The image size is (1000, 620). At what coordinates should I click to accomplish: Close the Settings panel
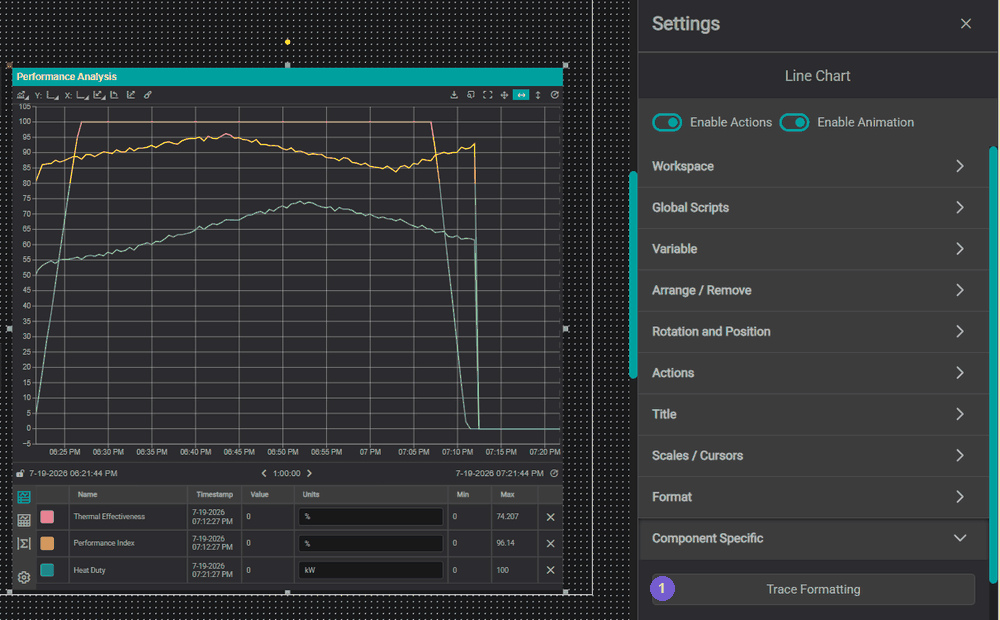click(x=966, y=24)
